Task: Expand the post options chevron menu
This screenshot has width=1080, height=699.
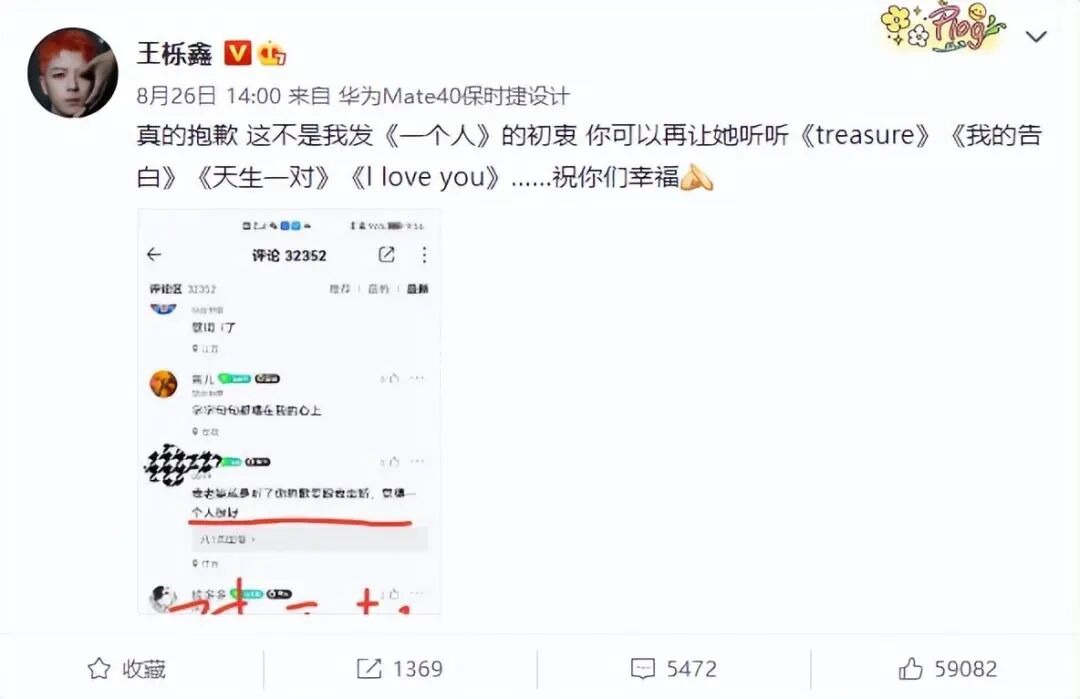Action: (x=1036, y=36)
